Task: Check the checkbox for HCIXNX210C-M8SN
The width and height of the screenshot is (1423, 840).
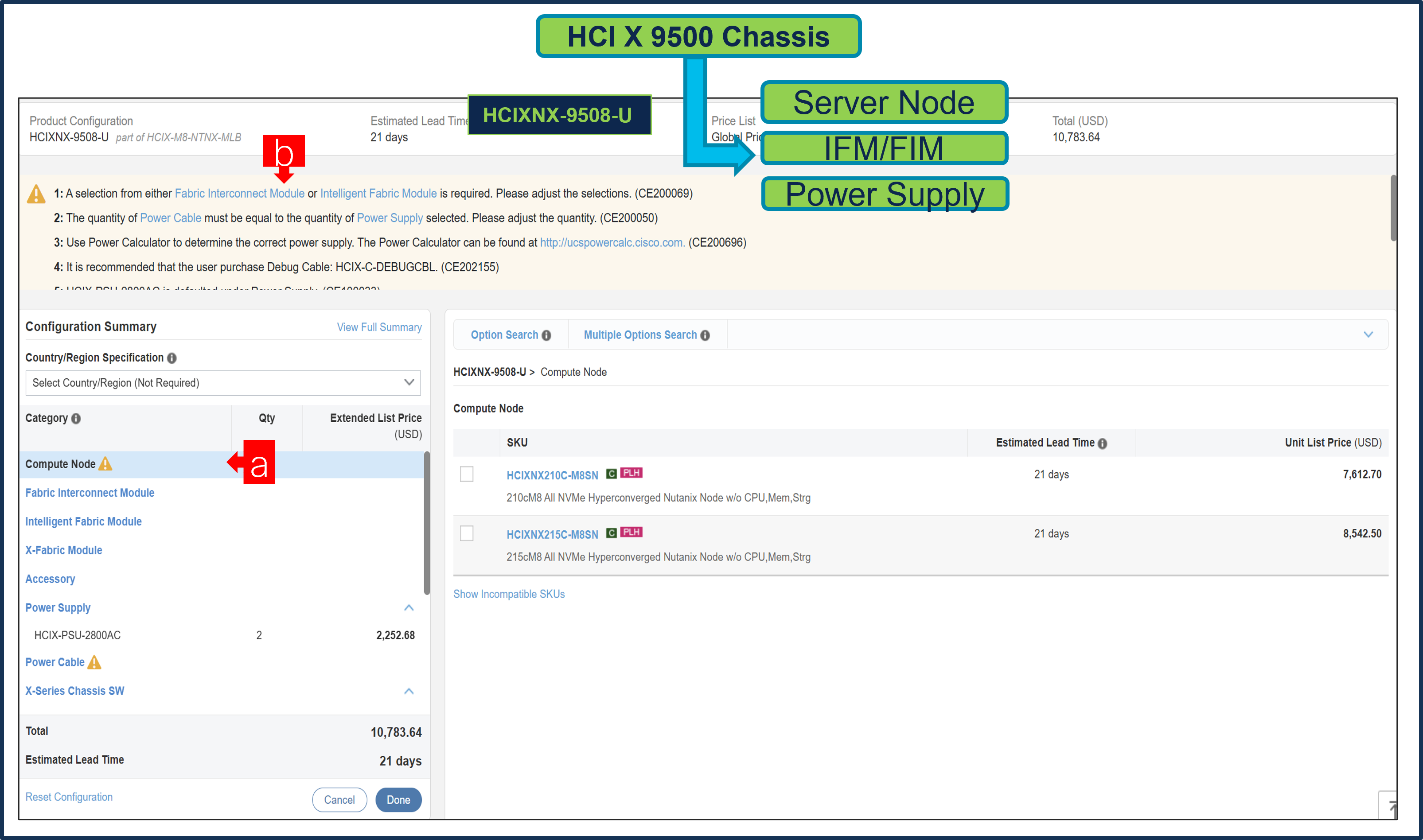Action: (467, 474)
